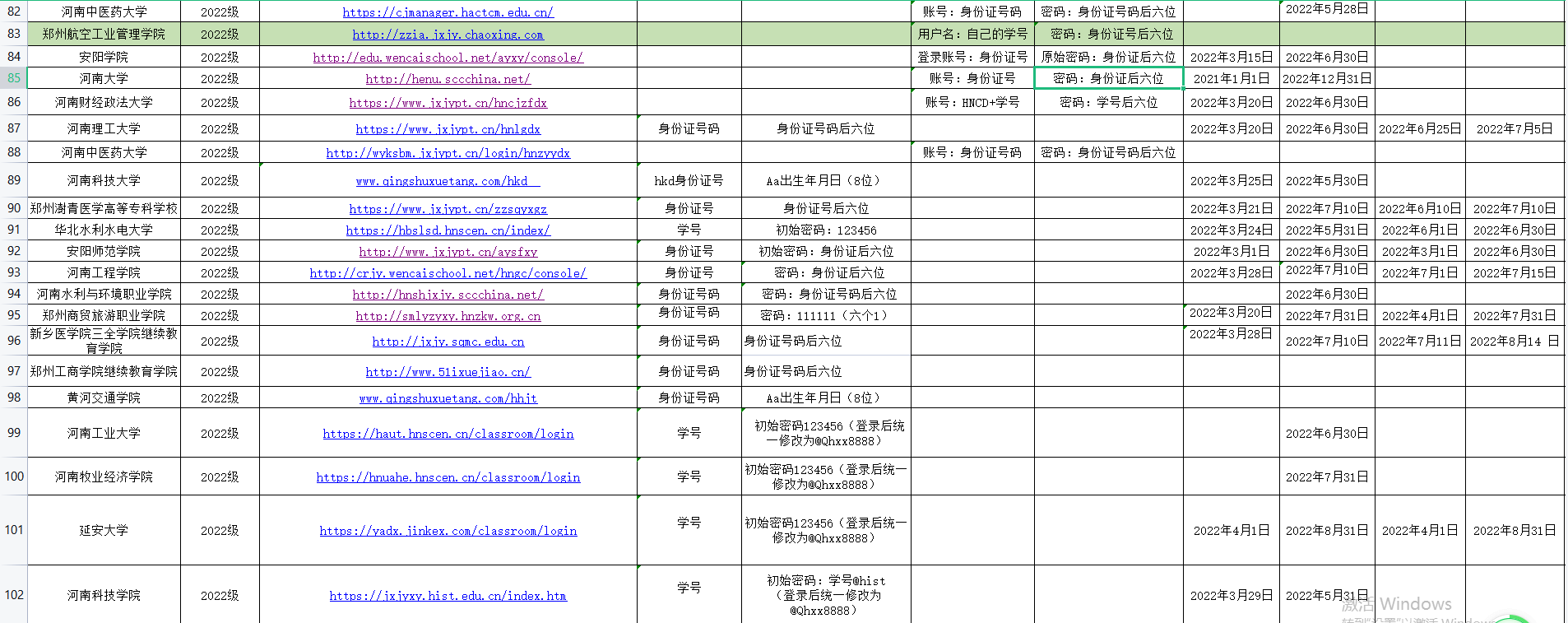This screenshot has width=1568, height=623.
Task: Visit the jxjypt.cn/hncjzfdx link
Action: tap(448, 103)
